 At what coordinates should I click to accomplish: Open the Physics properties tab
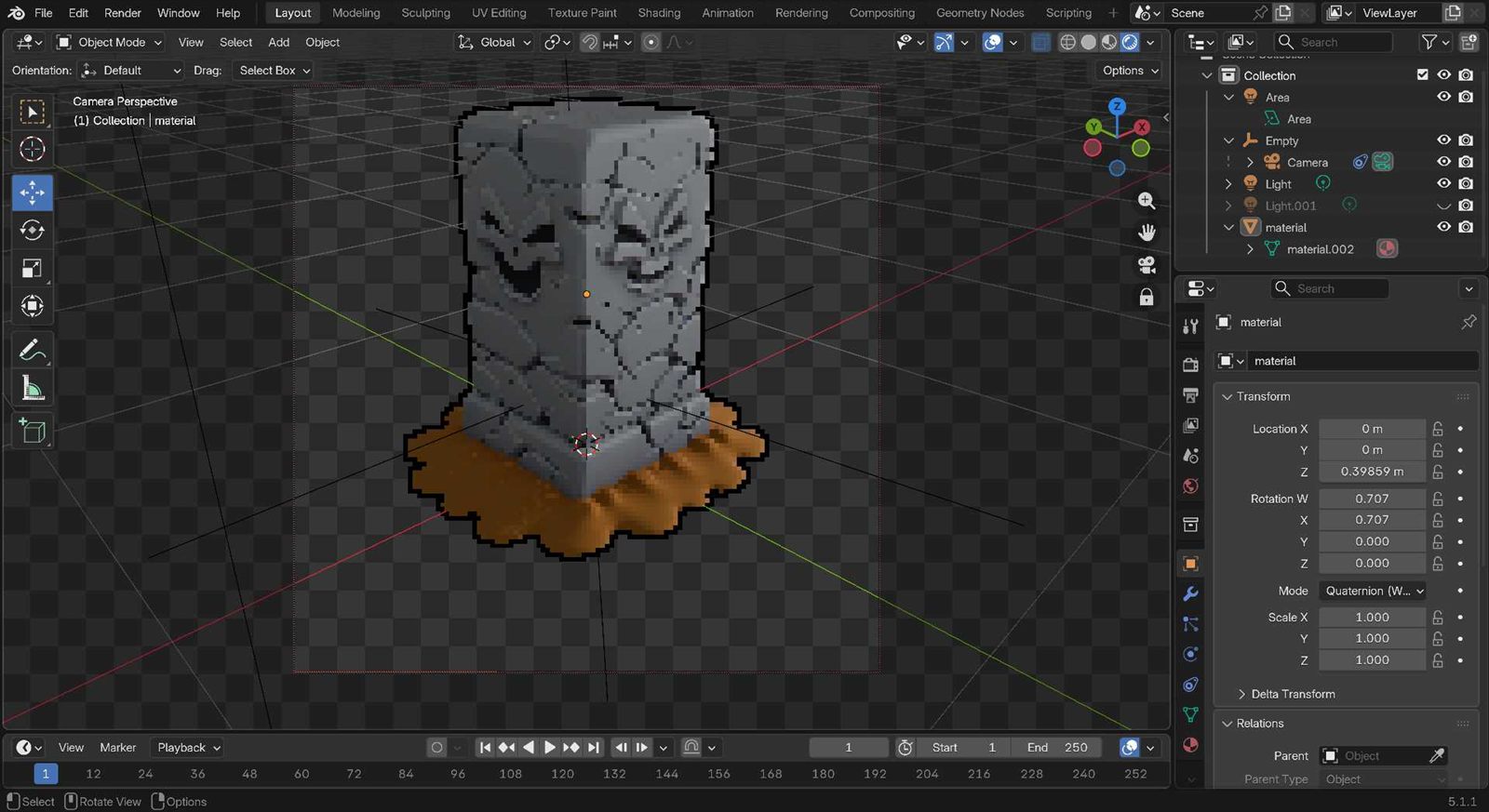coord(1190,654)
